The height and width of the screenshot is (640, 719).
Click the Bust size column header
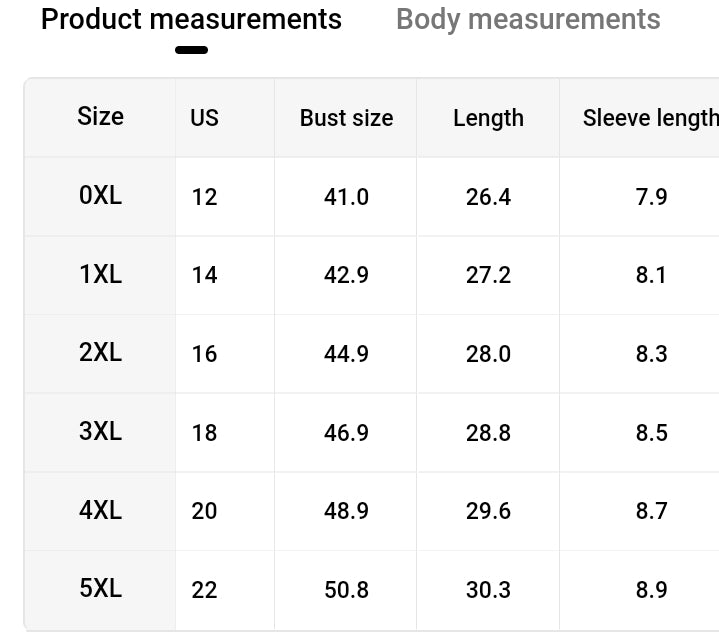tap(346, 118)
